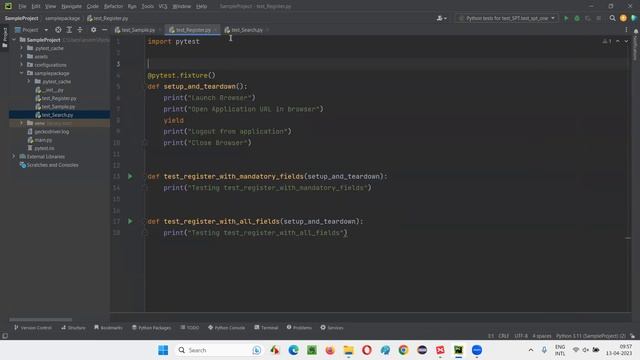Open Project panel settings gear

(x=93, y=30)
